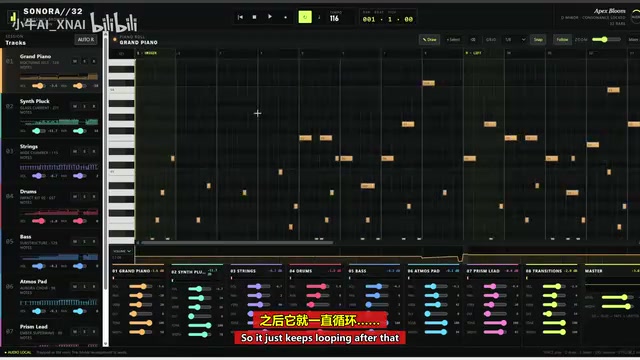
Task: Click the AUTO R button in Tracks
Action: click(x=86, y=40)
